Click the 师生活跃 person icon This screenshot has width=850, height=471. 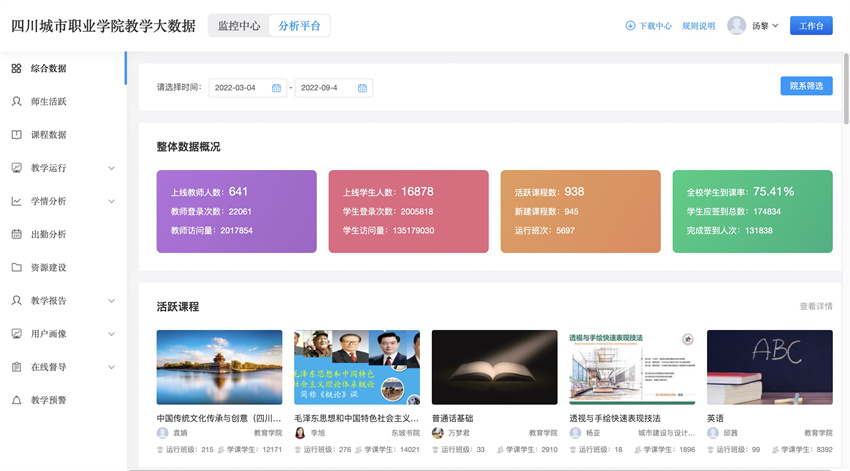(x=17, y=102)
